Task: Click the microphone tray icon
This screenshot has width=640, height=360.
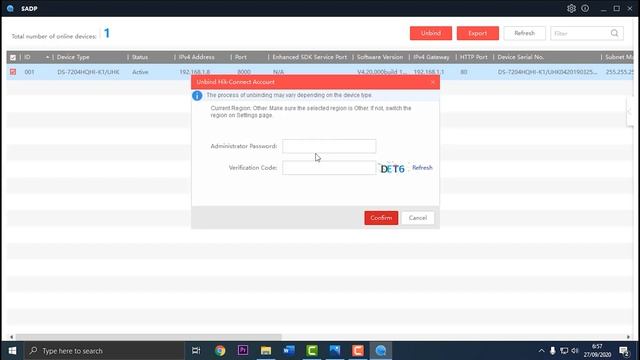Action: 553,351
